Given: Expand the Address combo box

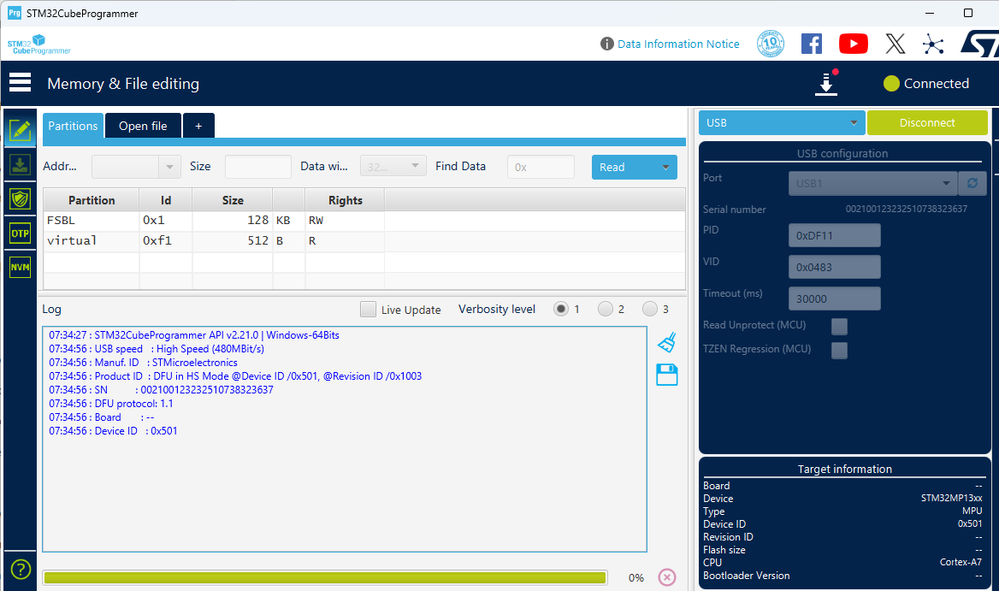Looking at the screenshot, I should point(169,167).
